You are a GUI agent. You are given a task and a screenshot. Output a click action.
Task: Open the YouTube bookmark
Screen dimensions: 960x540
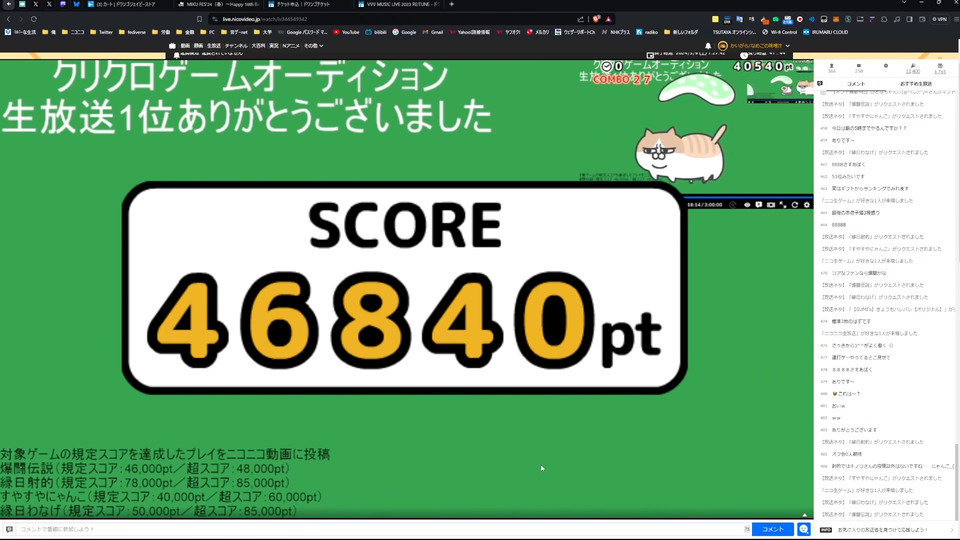pyautogui.click(x=347, y=32)
